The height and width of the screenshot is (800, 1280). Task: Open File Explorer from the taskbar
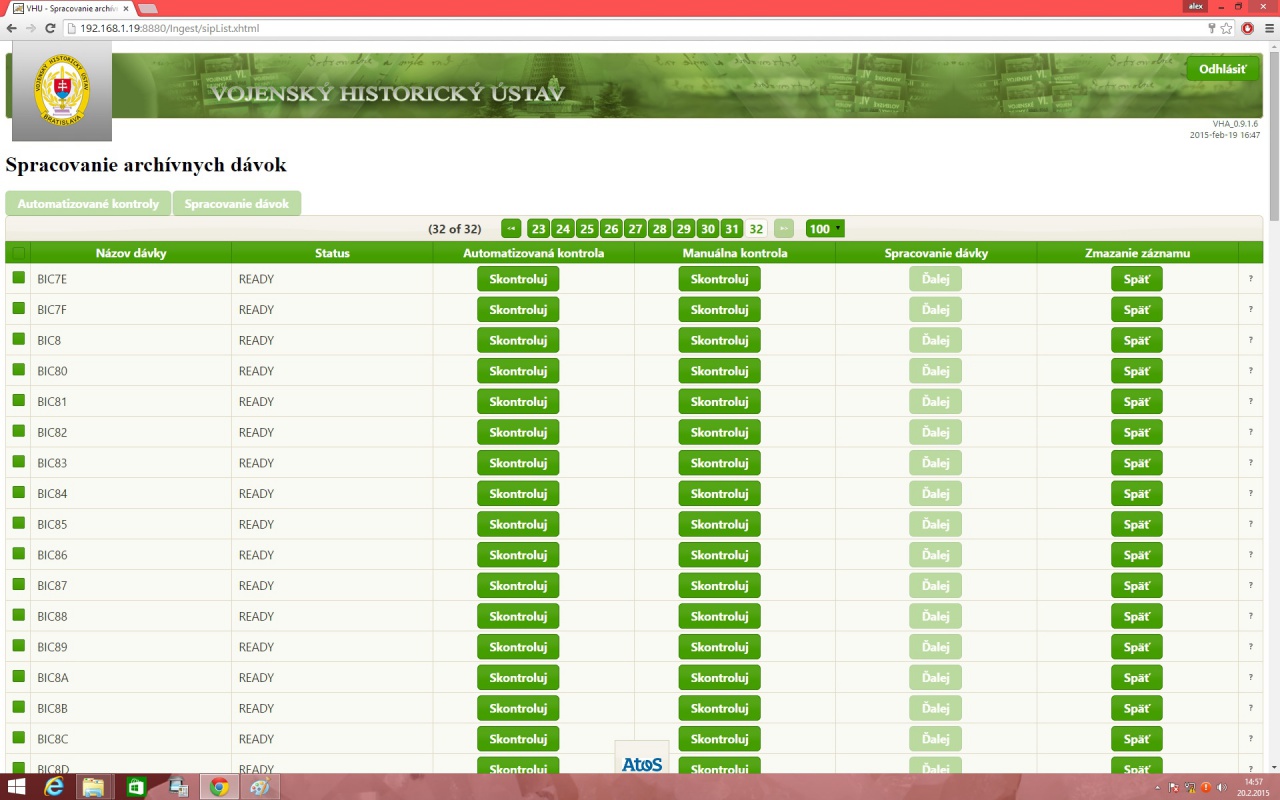coord(93,786)
